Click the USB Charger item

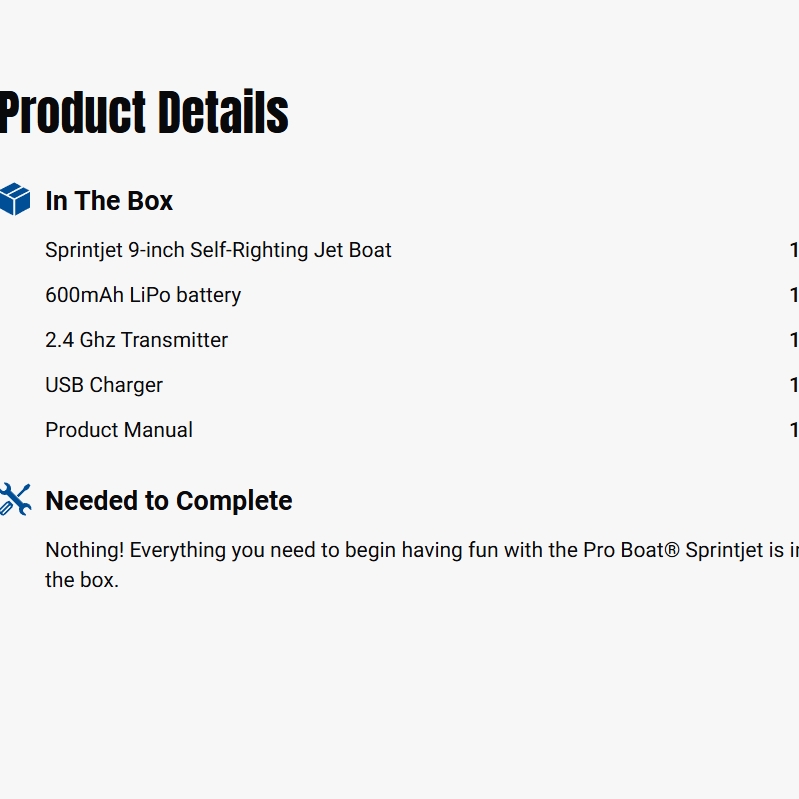click(104, 385)
